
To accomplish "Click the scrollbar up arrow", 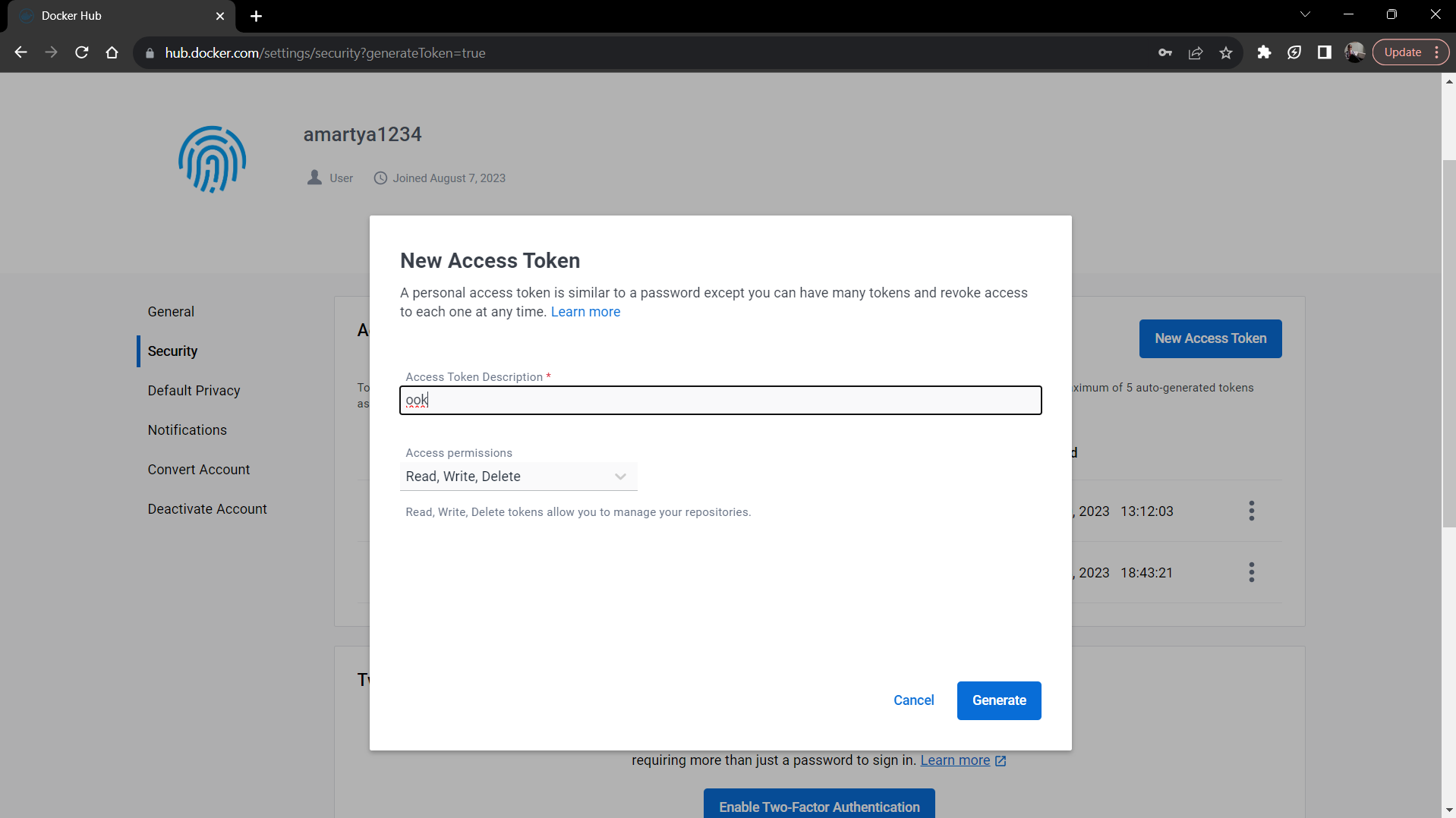I will pos(1448,80).
